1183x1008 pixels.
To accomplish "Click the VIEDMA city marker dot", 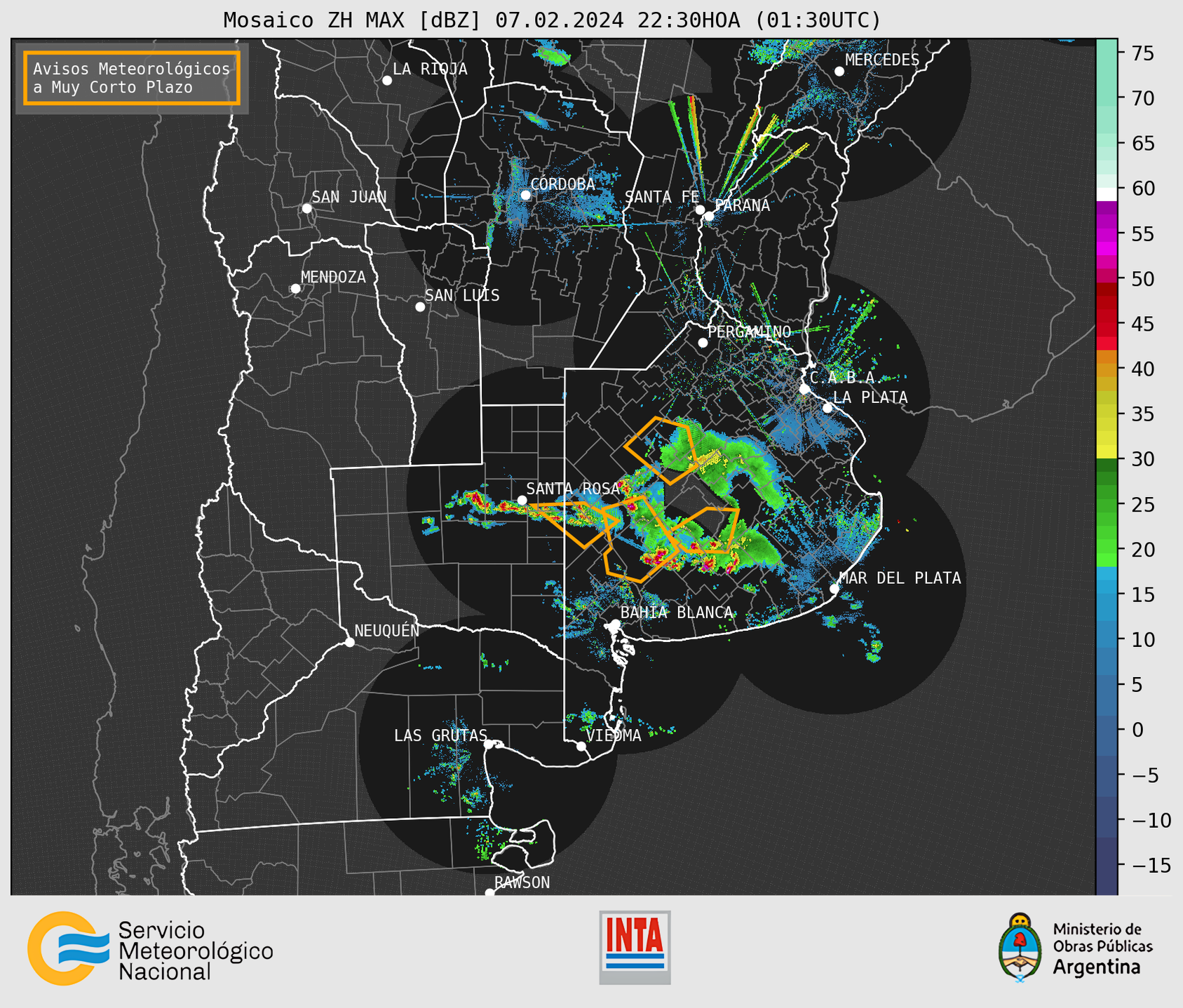I will [581, 747].
